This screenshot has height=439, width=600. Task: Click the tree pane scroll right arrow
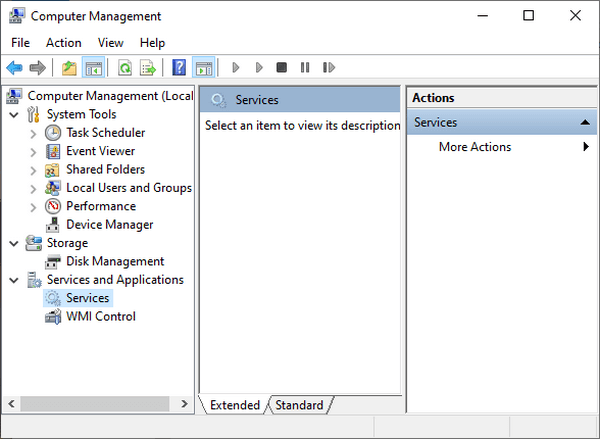pyautogui.click(x=184, y=404)
